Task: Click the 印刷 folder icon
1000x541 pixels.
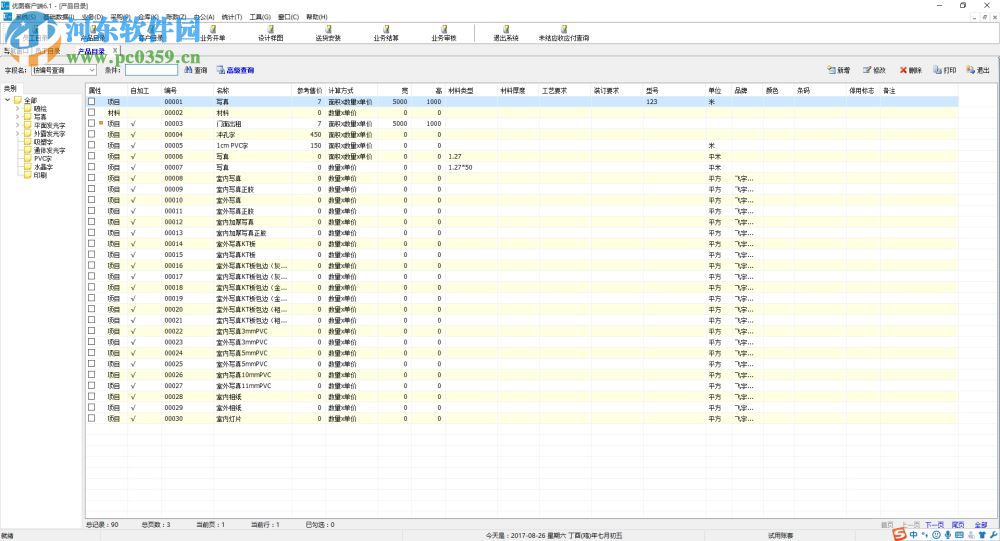Action: [x=27, y=175]
